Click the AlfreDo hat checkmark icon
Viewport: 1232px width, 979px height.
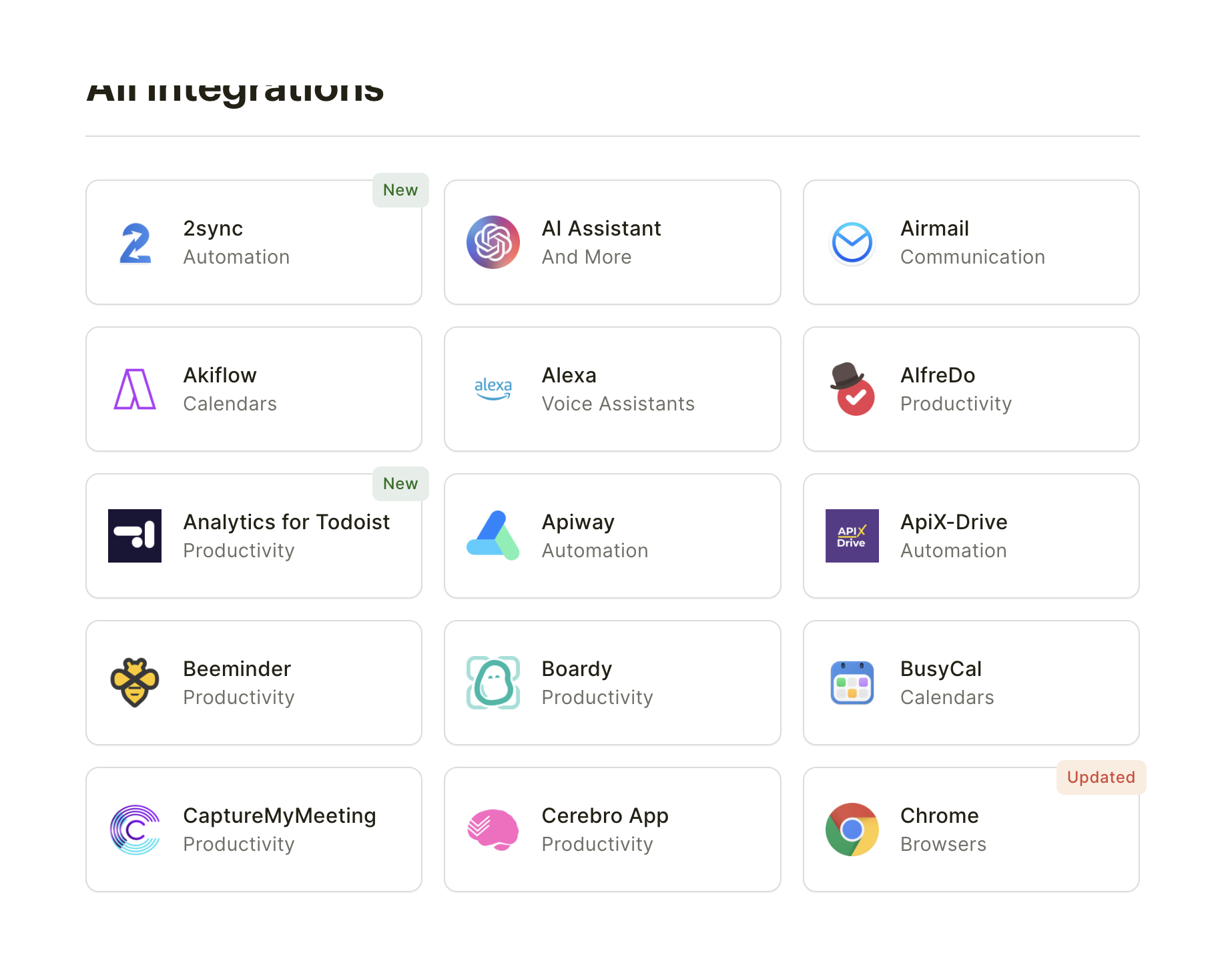(852, 390)
